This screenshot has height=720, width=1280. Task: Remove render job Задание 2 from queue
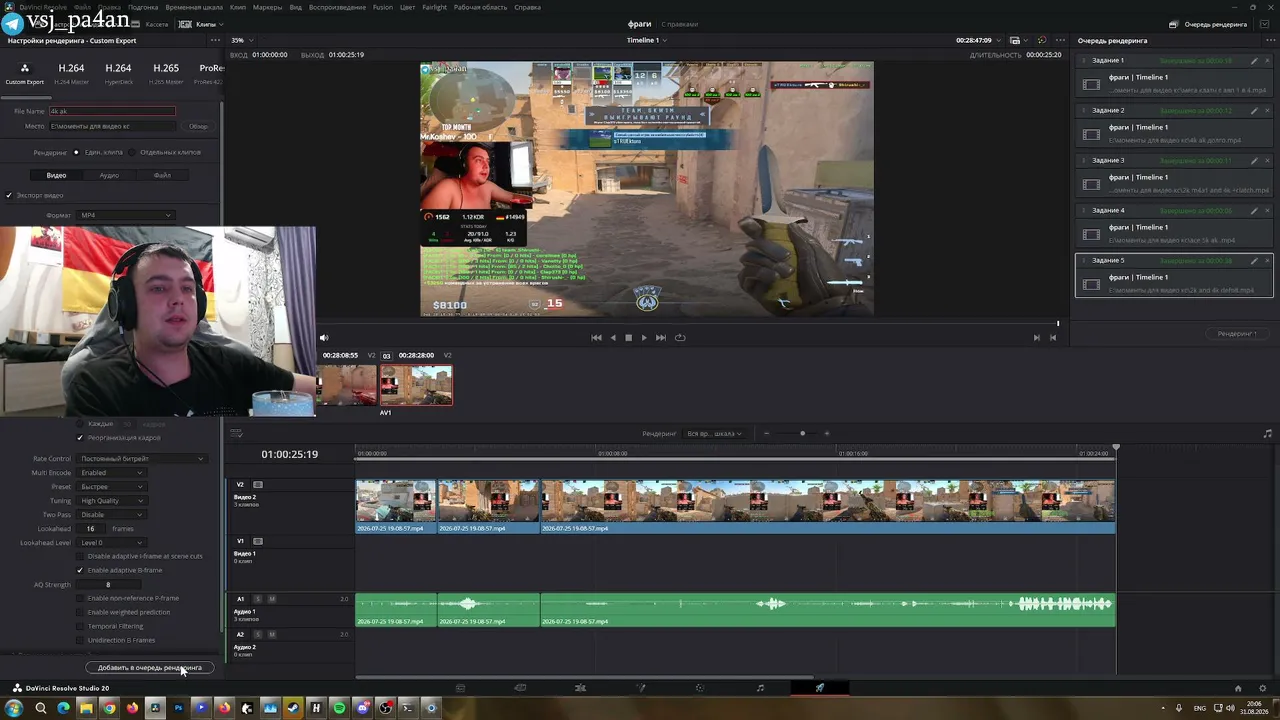1267,111
